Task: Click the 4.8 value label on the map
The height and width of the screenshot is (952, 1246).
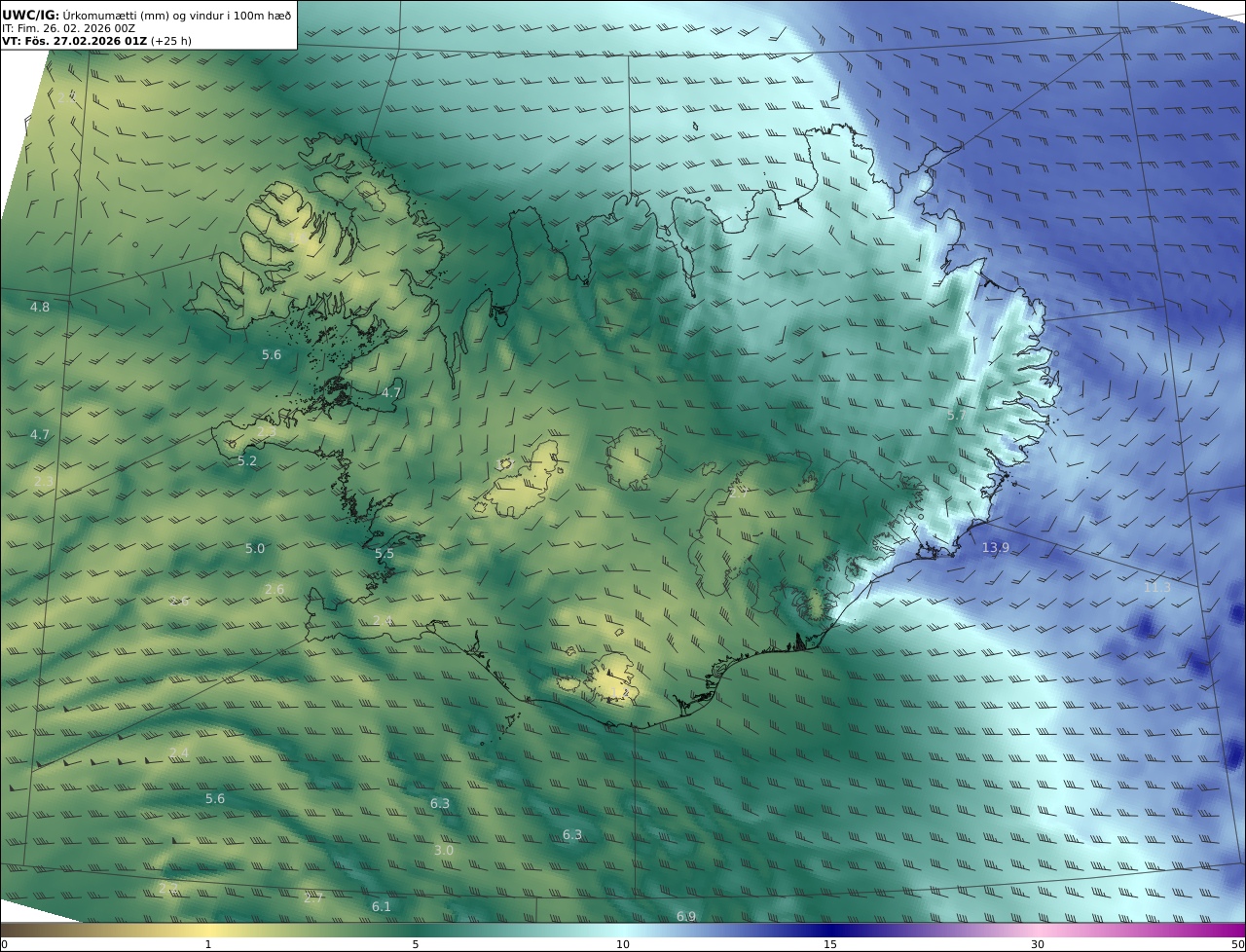Action: [x=40, y=307]
